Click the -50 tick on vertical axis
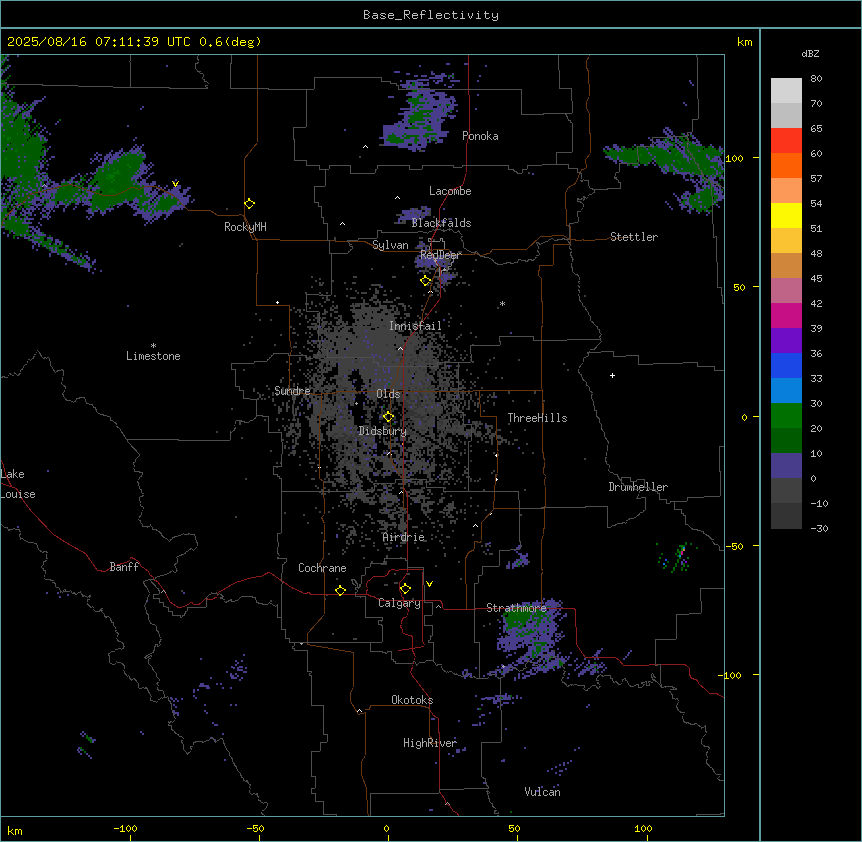Viewport: 862px width, 842px height. (734, 546)
